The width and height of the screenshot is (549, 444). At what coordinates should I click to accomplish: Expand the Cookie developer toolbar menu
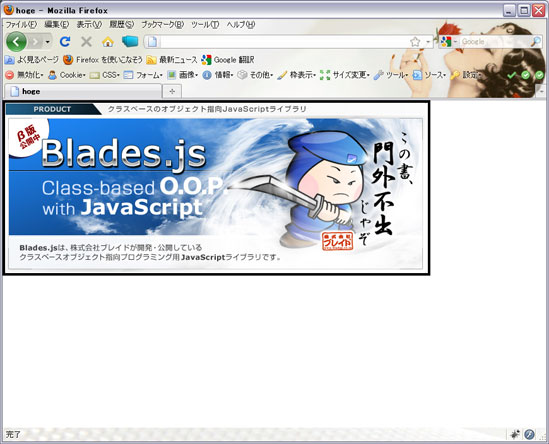point(67,75)
